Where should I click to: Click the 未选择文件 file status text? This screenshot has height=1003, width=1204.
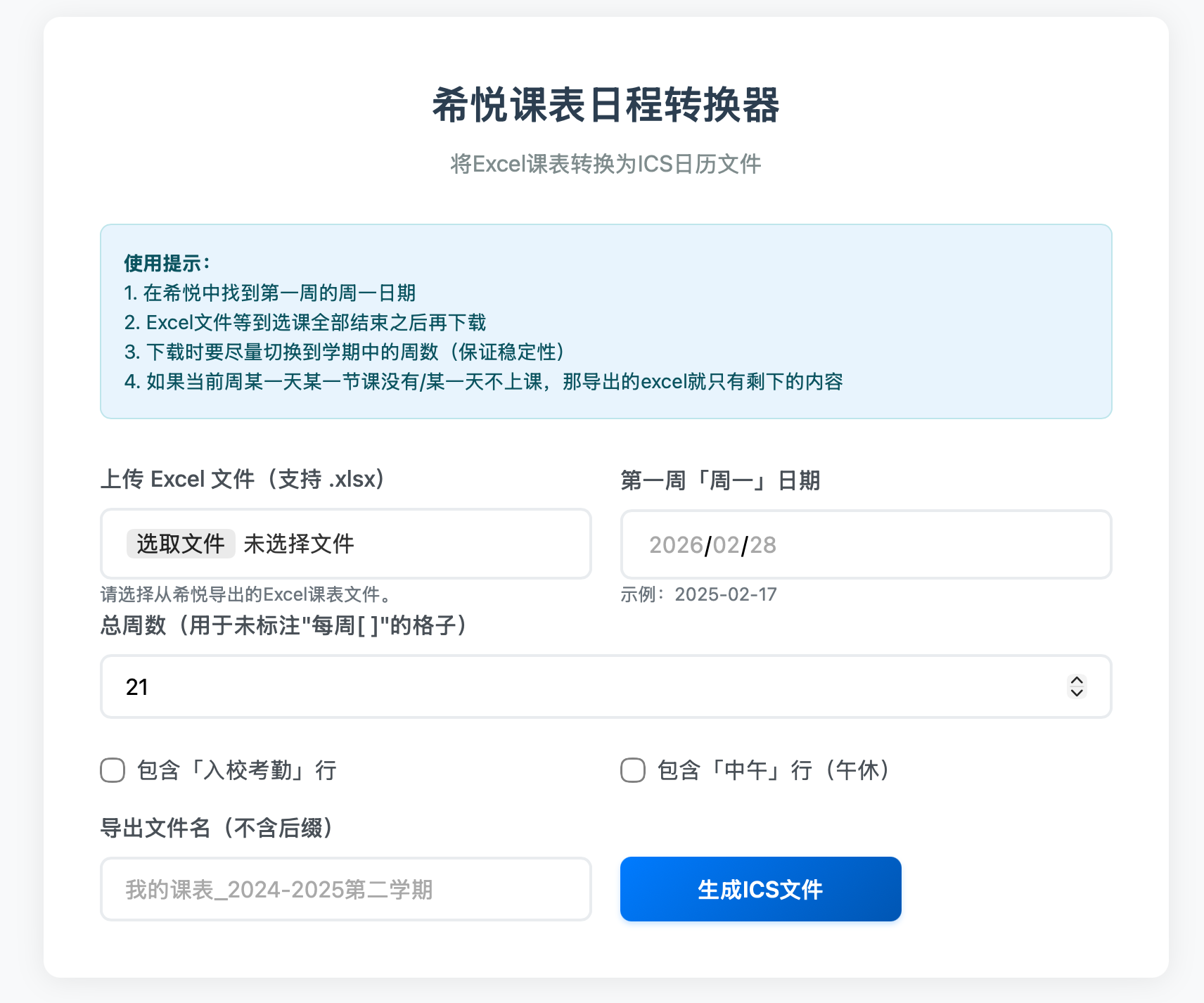[299, 544]
